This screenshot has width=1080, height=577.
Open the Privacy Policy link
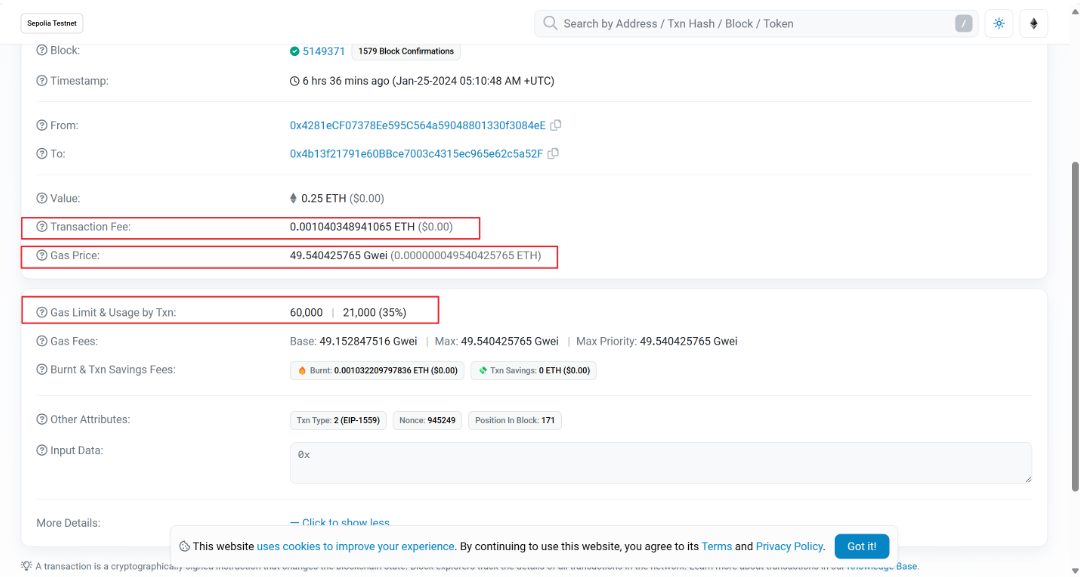pos(789,546)
